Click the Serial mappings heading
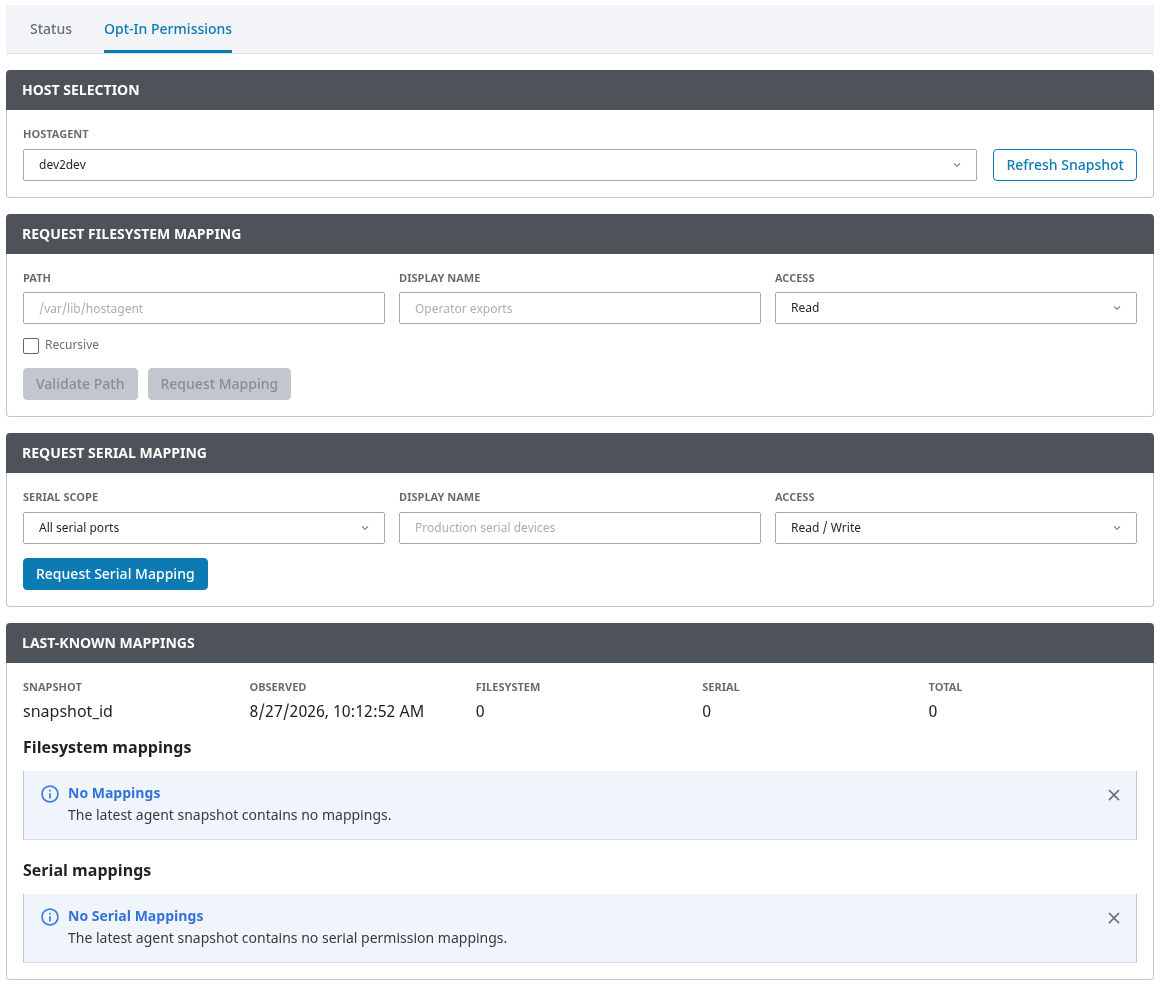Image resolution: width=1161 pixels, height=986 pixels. 87,871
